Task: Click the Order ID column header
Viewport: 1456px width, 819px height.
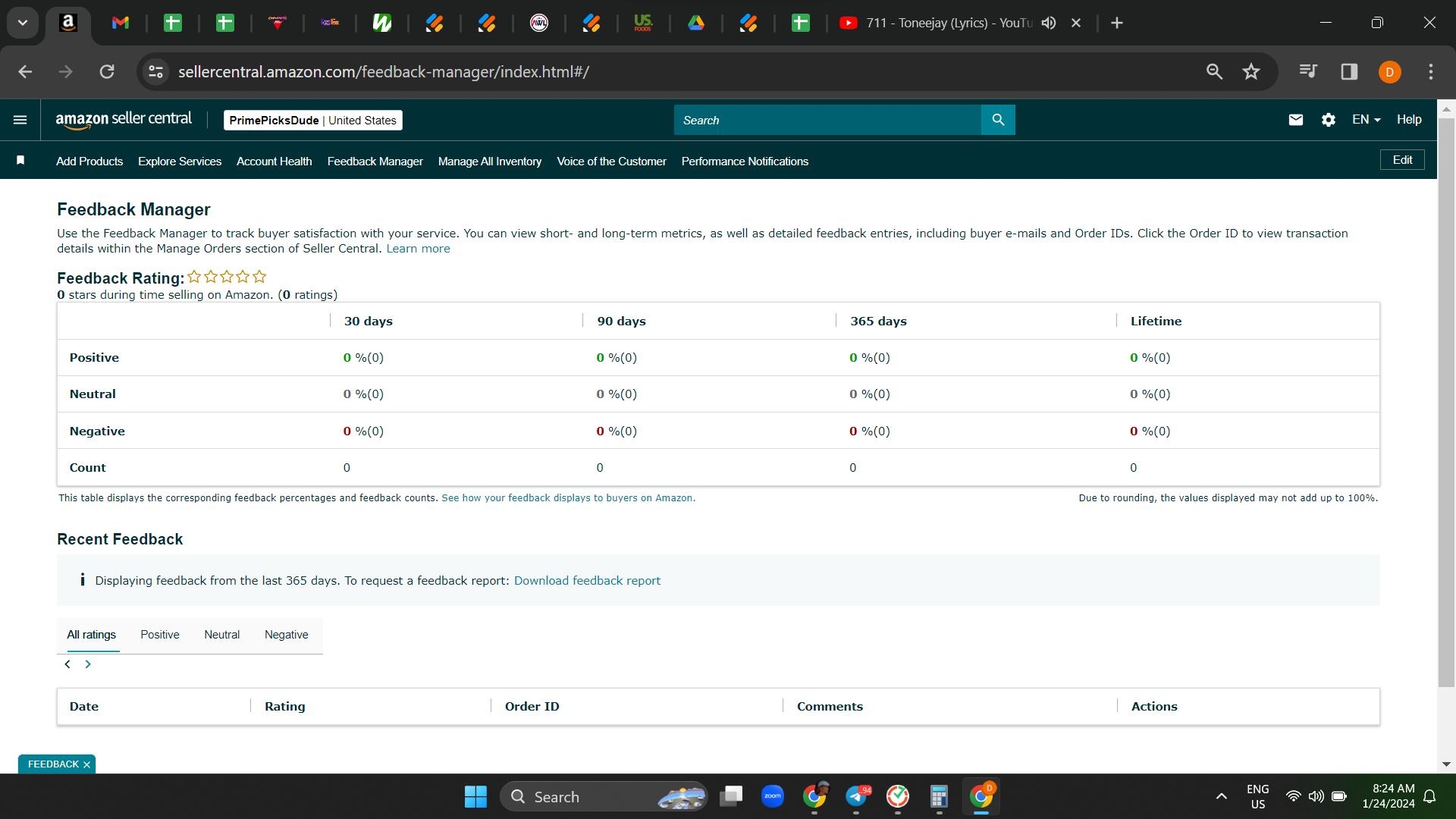Action: [x=532, y=707]
